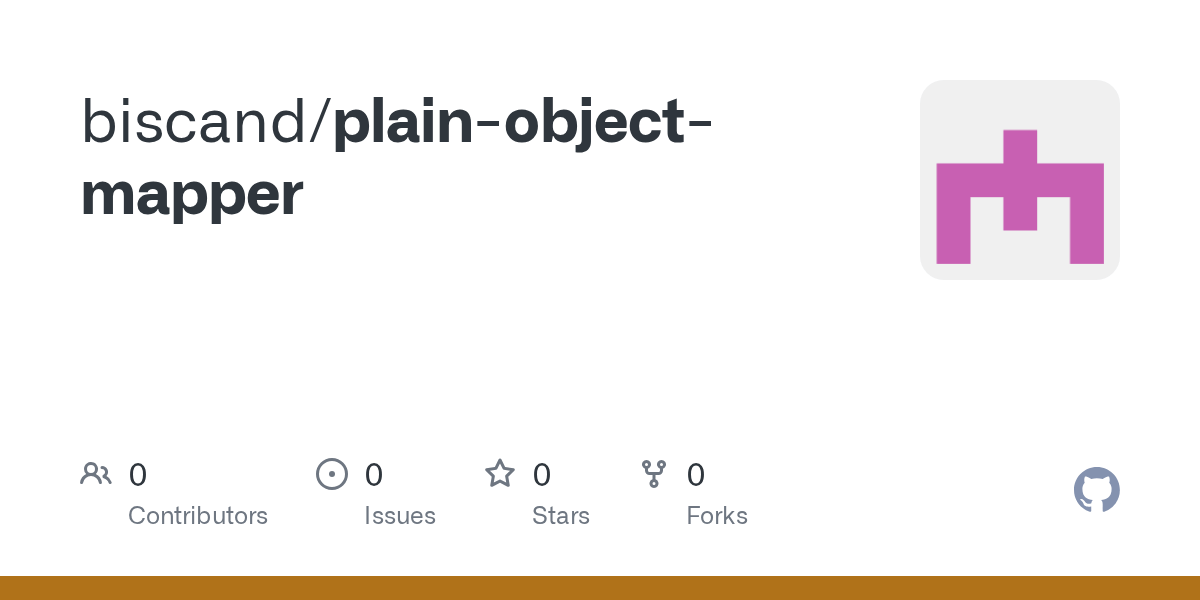Click the 'Issues' label
The image size is (1200, 600).
click(x=400, y=516)
